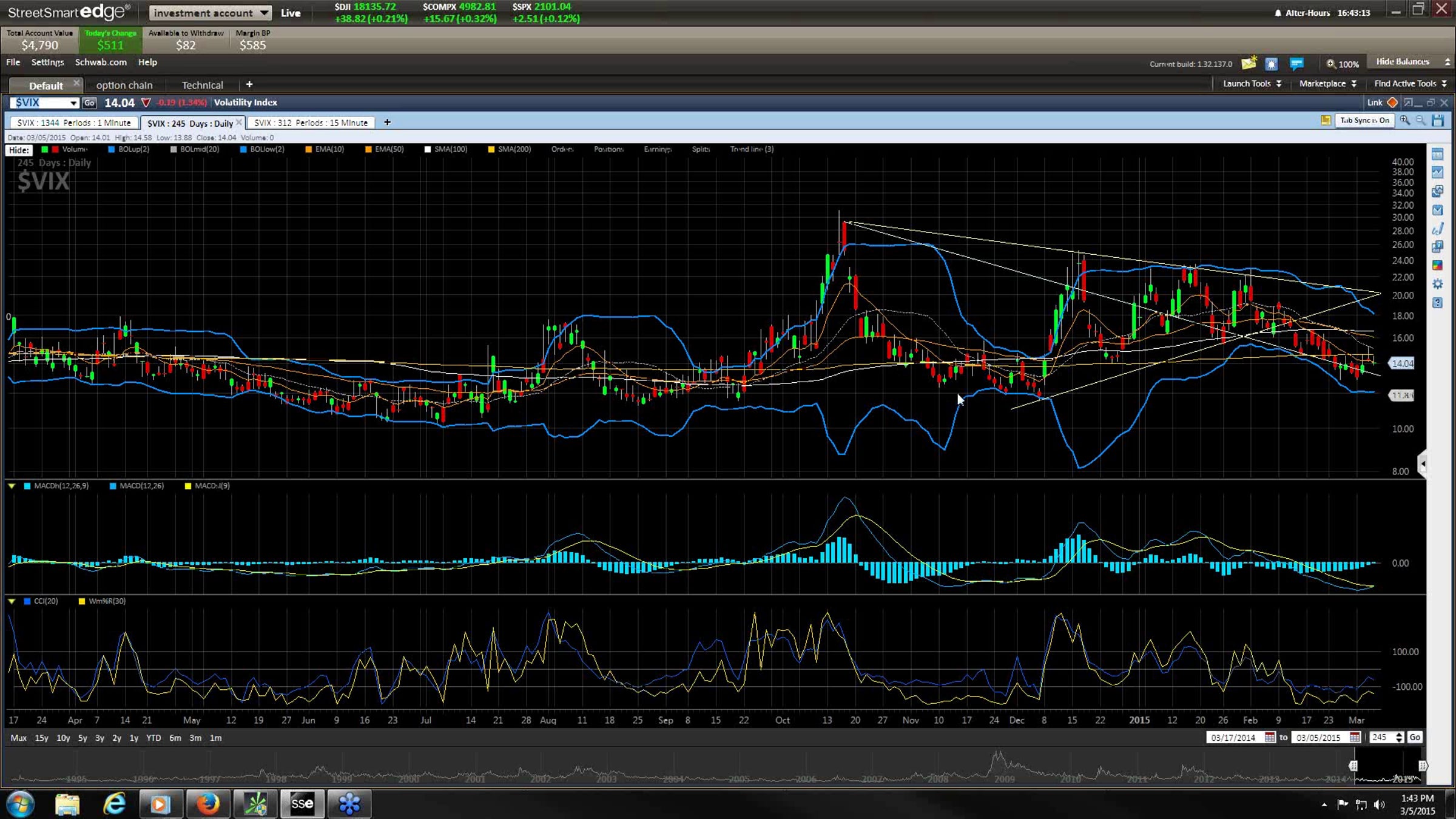Switch to the option chain tab

[124, 85]
